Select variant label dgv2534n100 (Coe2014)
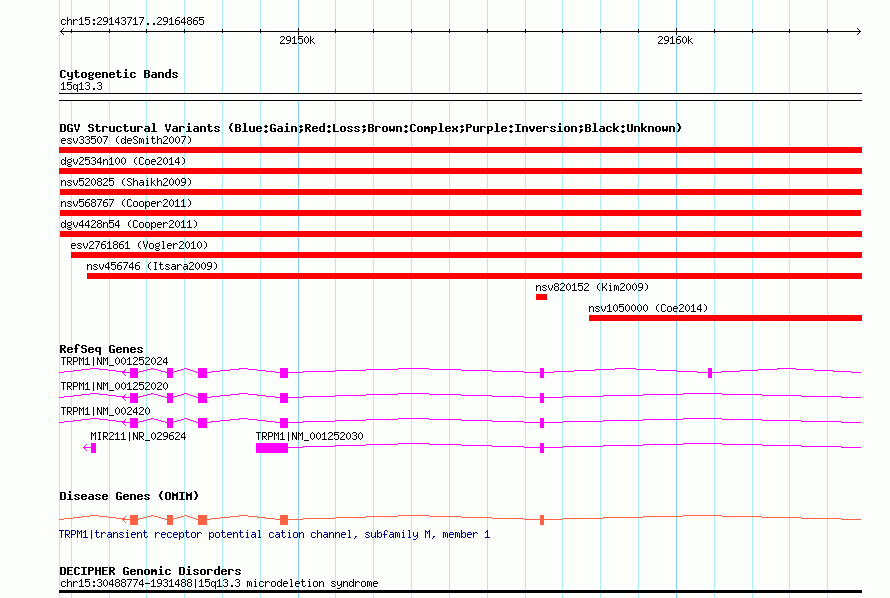Screen dimensions: 890x598 [x=123, y=161]
